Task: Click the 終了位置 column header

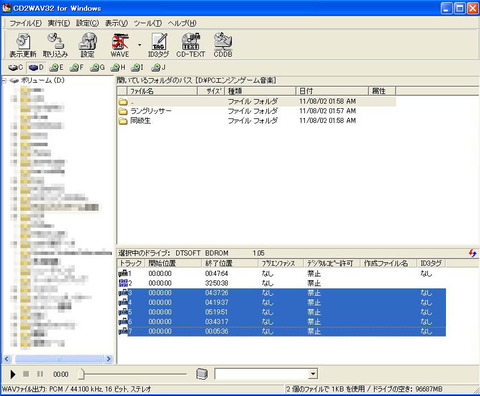Action: 230,263
